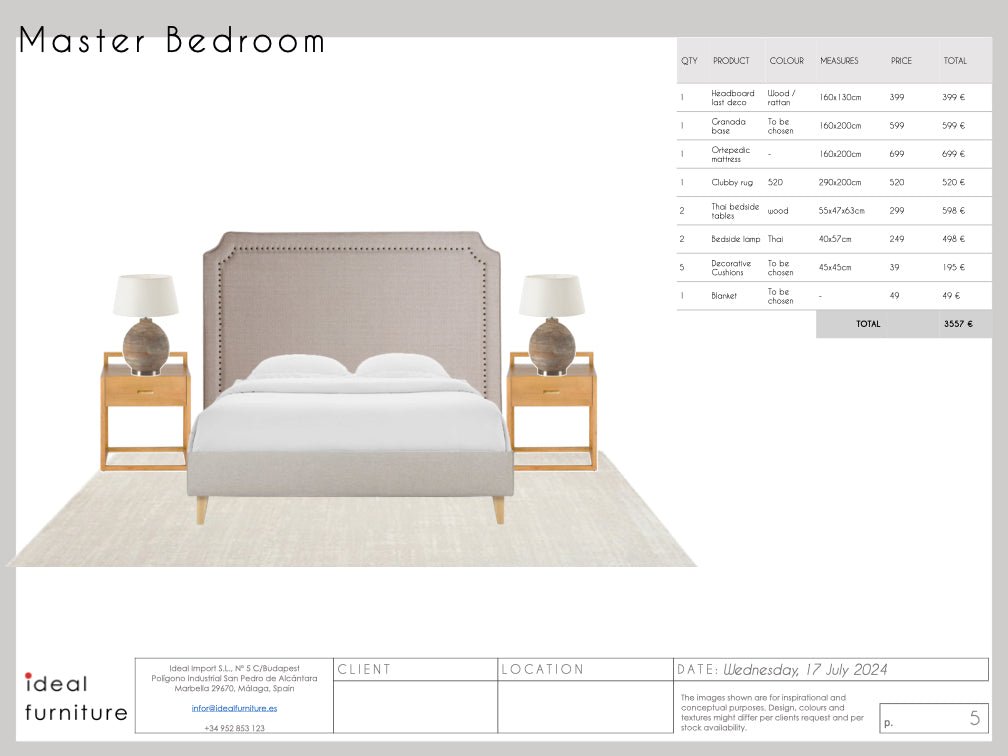Select the right bedside lamp image
The height and width of the screenshot is (756, 1008).
tap(552, 322)
